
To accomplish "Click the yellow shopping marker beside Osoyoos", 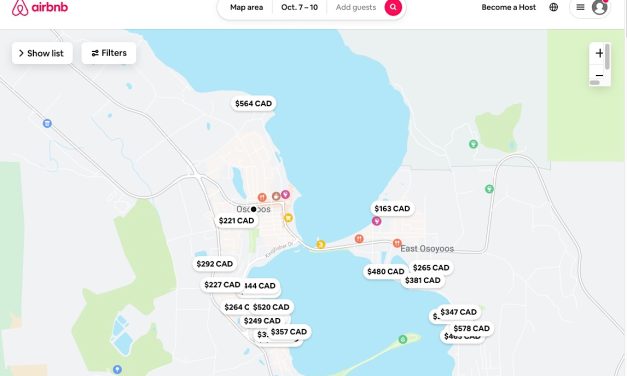I will pyautogui.click(x=288, y=218).
